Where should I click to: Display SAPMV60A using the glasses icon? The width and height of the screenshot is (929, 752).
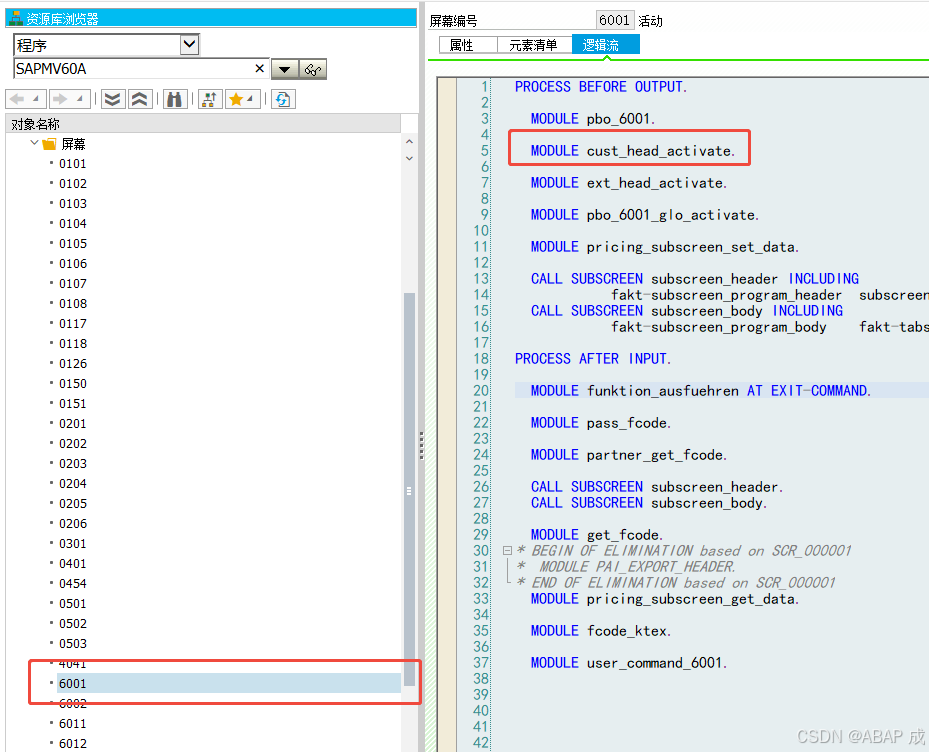[x=311, y=68]
